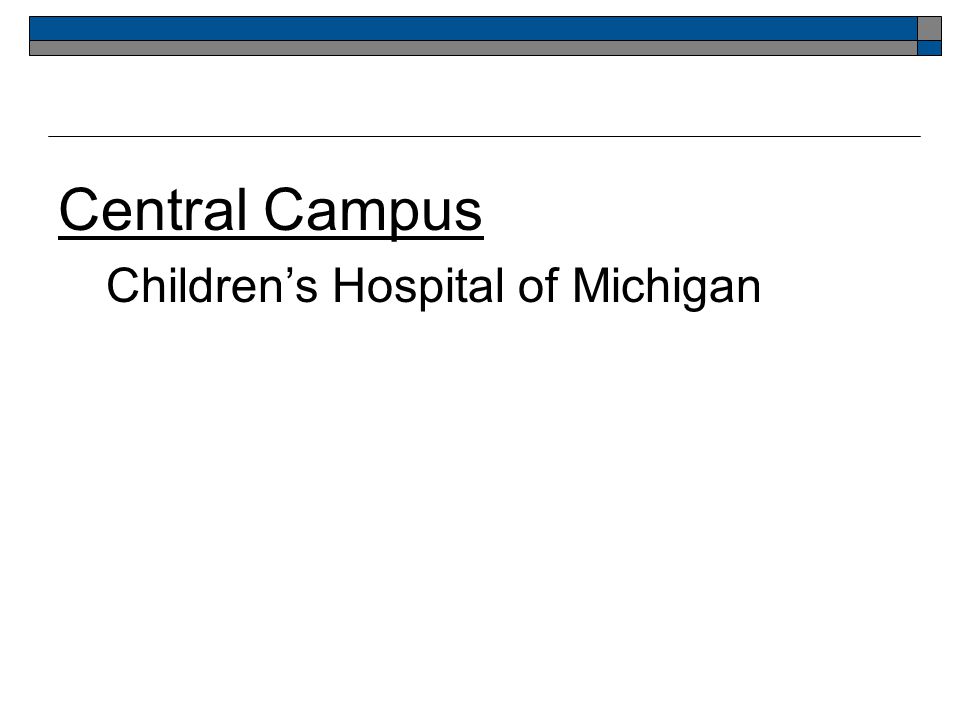The height and width of the screenshot is (720, 960).
Task: Select the word Hospital in subtitle
Action: tap(419, 288)
